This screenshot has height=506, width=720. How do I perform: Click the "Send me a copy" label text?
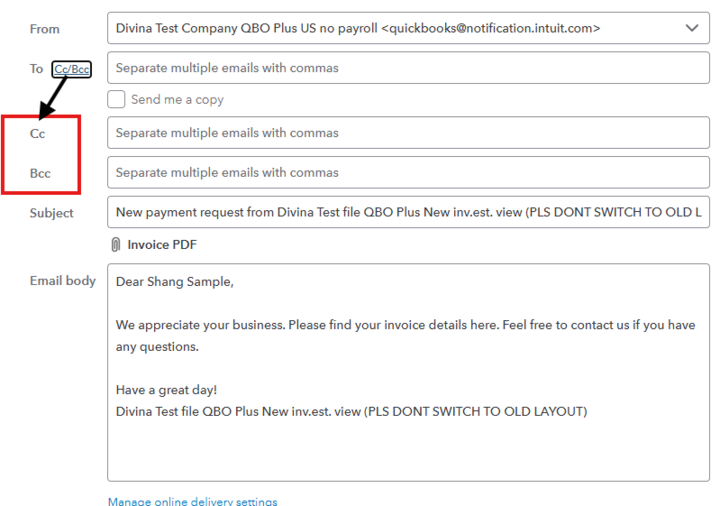177,100
